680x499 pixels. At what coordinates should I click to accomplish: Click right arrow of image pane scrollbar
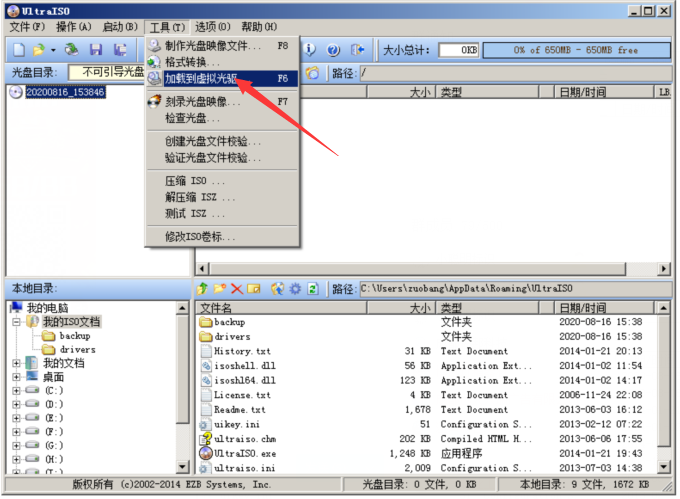click(663, 269)
